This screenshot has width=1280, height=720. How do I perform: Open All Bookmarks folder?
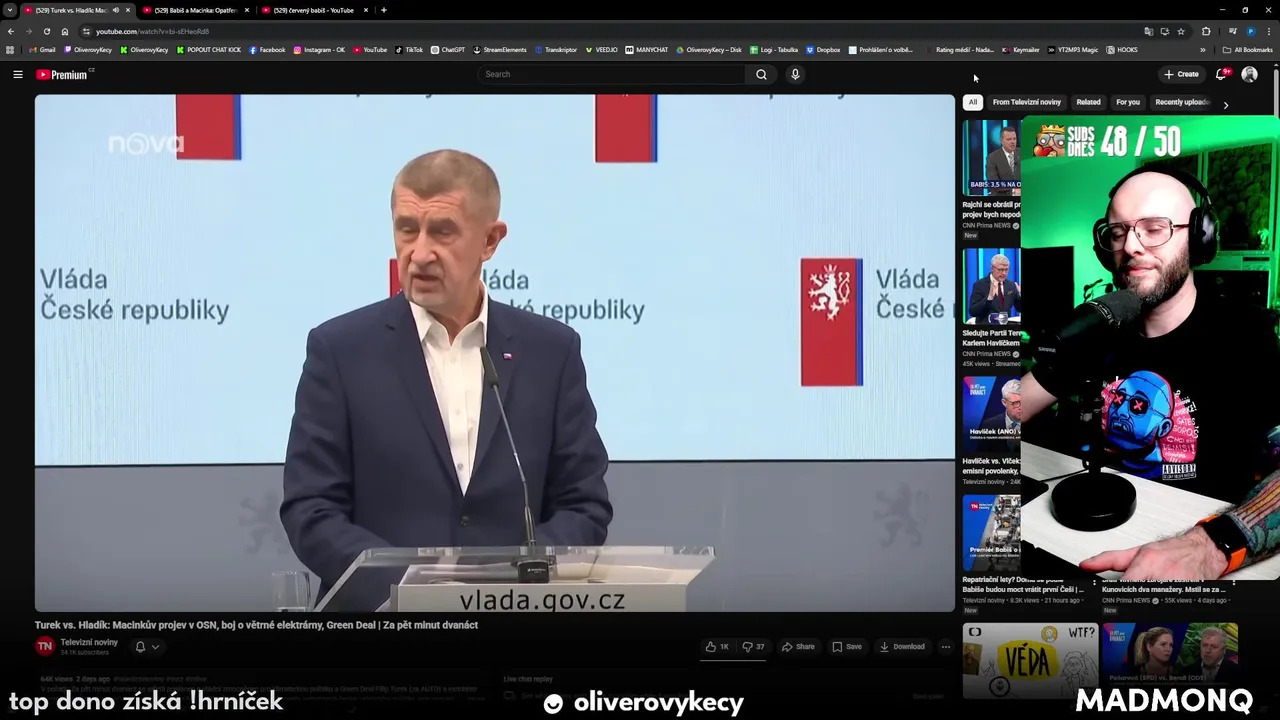(x=1247, y=49)
